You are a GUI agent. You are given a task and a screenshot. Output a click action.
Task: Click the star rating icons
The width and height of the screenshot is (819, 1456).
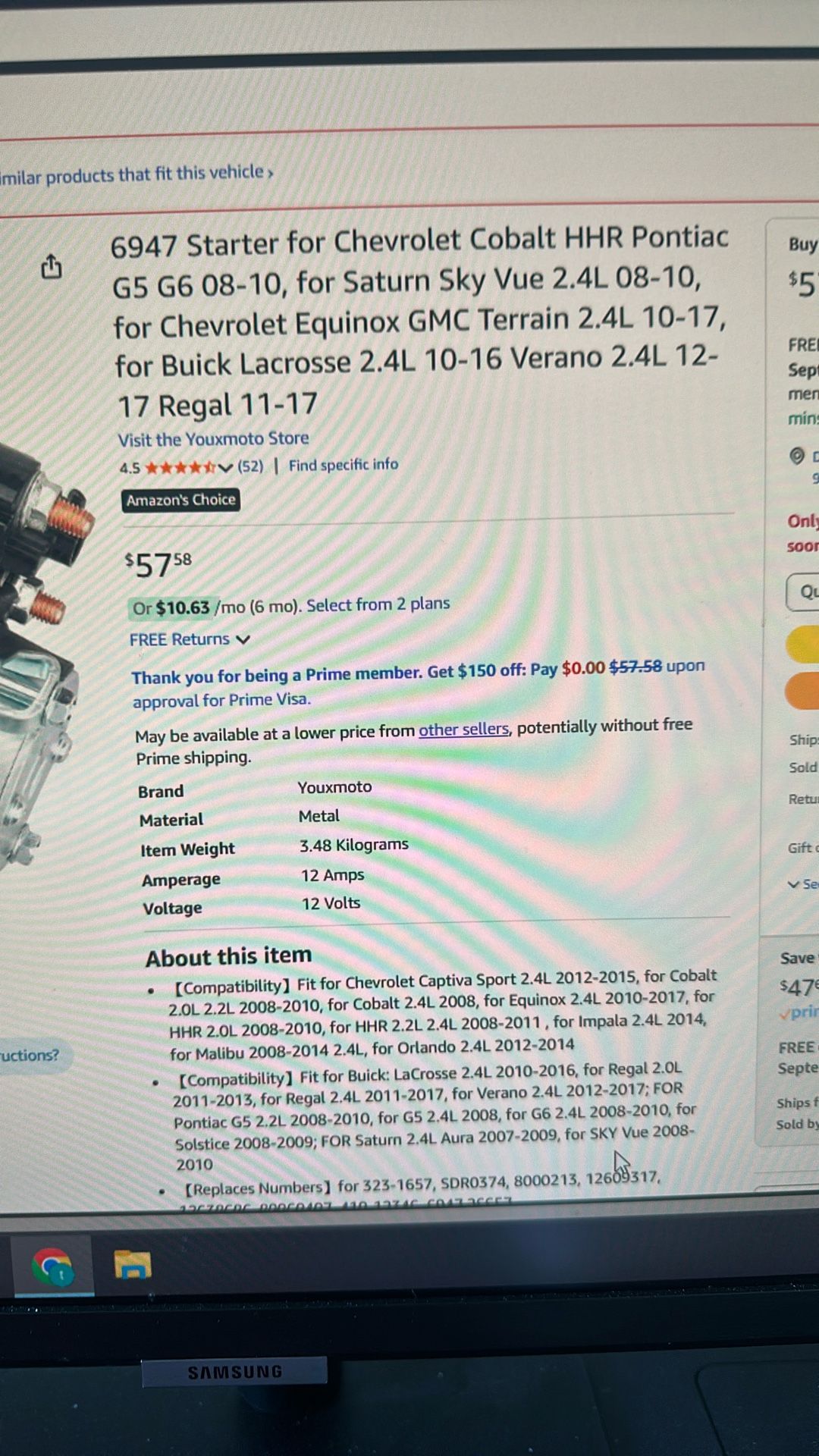(x=180, y=467)
